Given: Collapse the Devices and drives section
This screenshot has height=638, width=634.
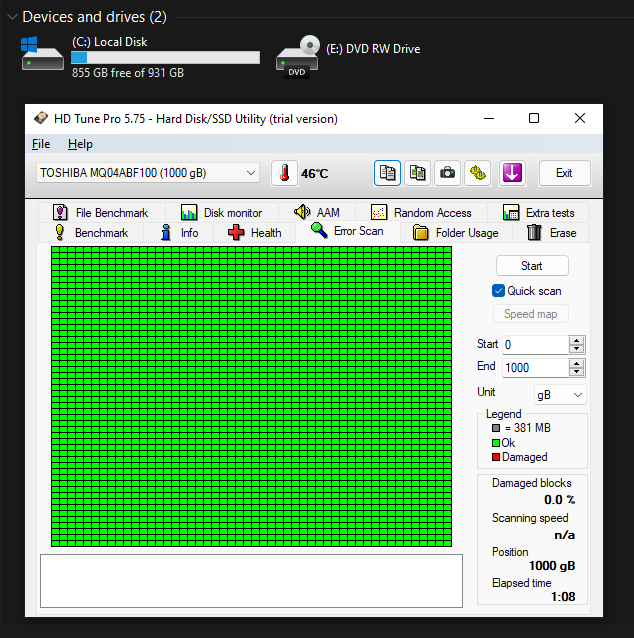Looking at the screenshot, I should pyautogui.click(x=12, y=17).
